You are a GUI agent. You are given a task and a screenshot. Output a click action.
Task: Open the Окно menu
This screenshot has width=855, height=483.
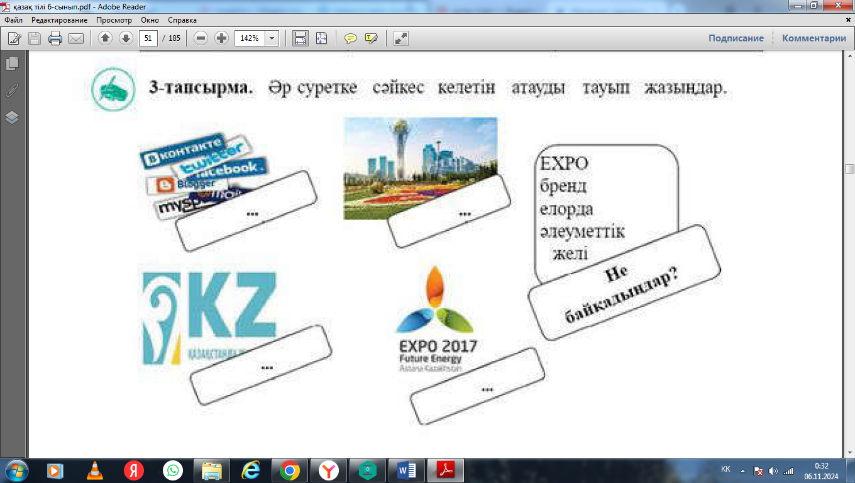pos(149,20)
